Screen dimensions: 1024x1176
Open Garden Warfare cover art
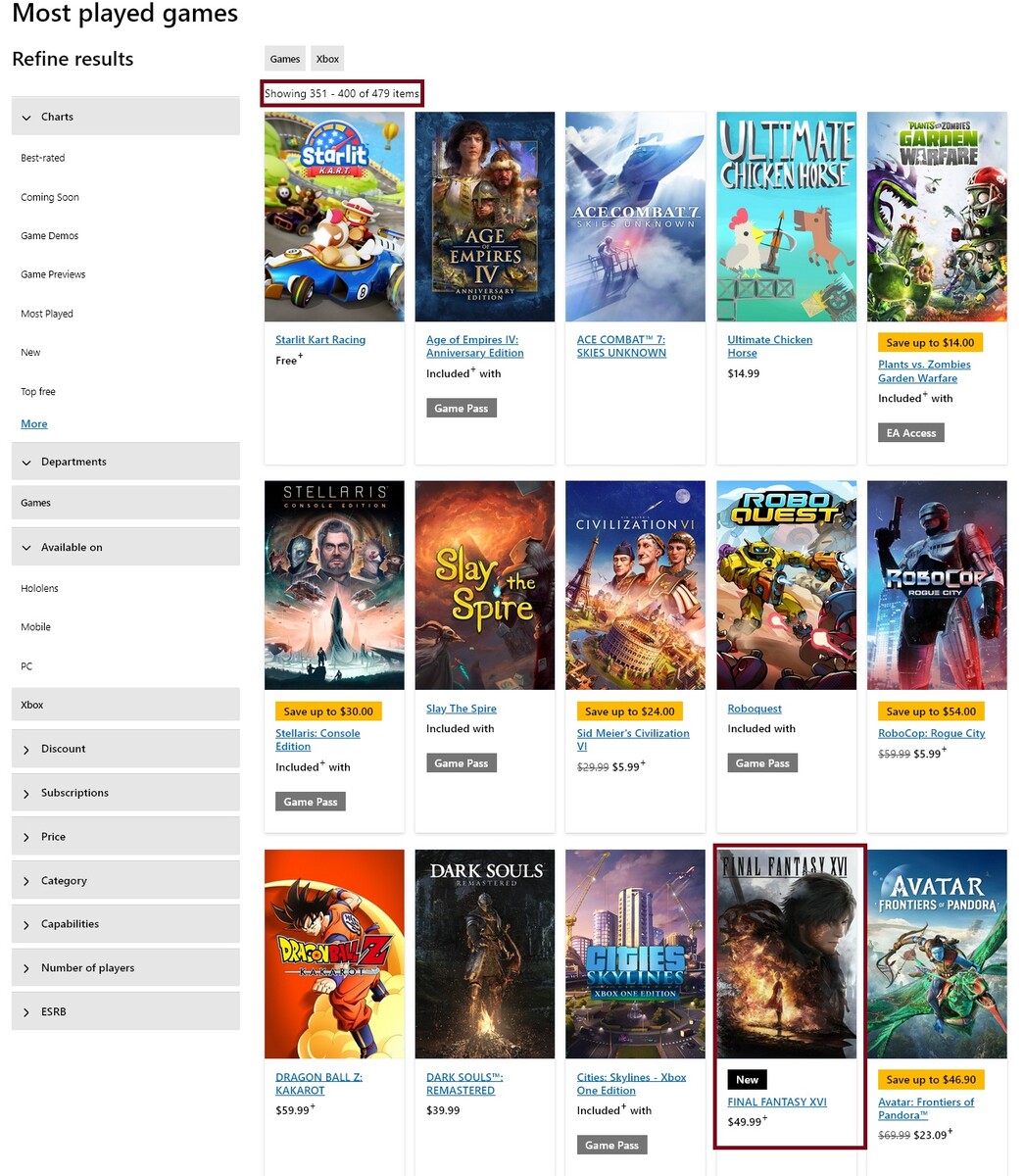point(937,217)
